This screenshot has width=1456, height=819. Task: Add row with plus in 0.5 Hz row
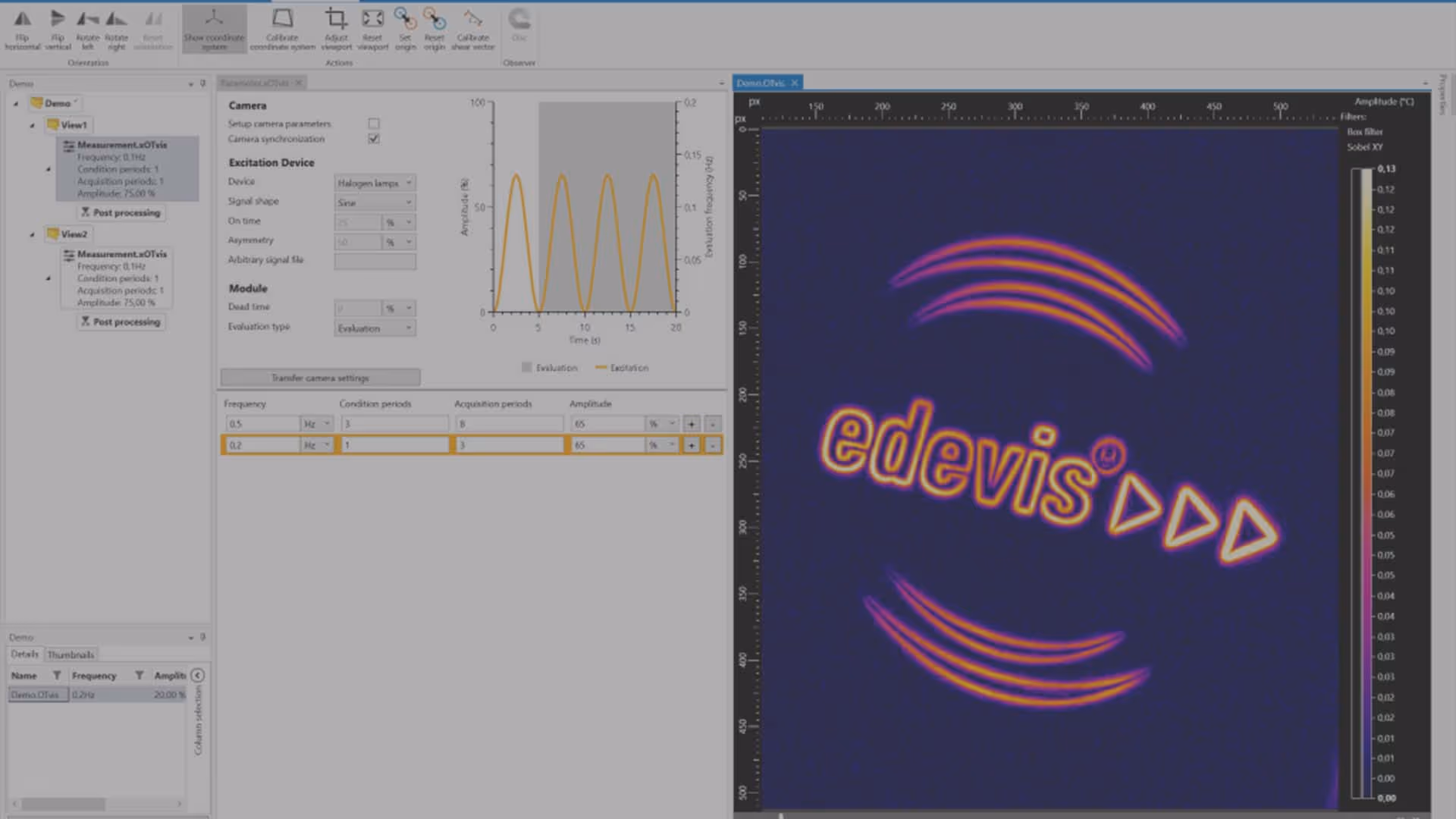point(692,424)
